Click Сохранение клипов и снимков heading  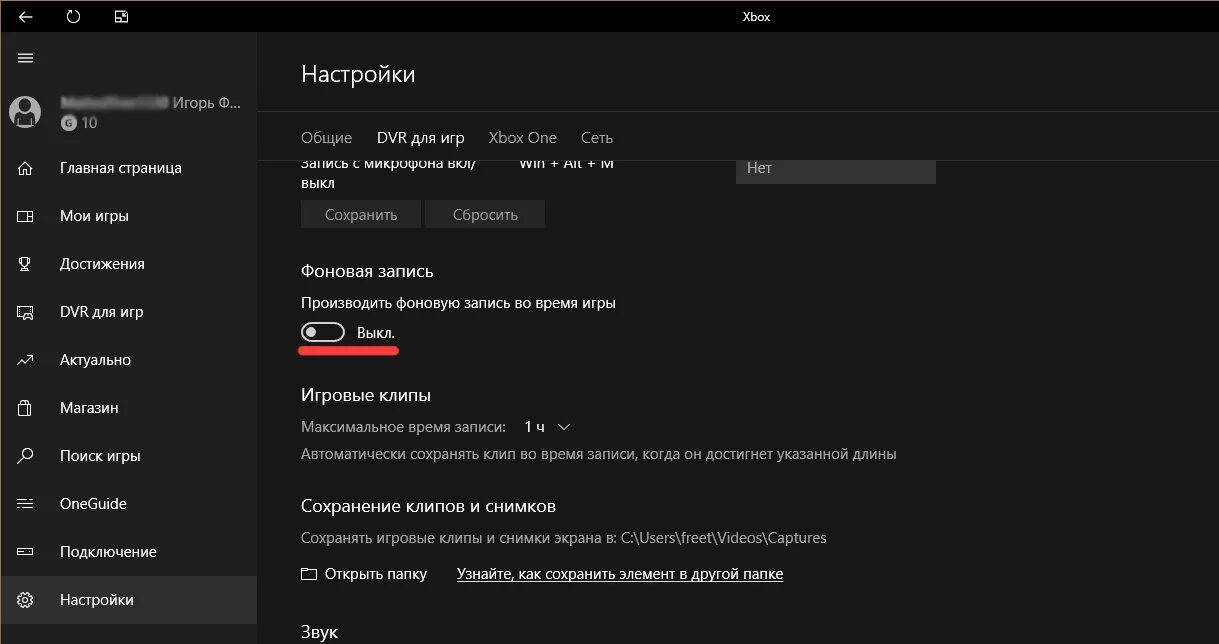[x=428, y=506]
